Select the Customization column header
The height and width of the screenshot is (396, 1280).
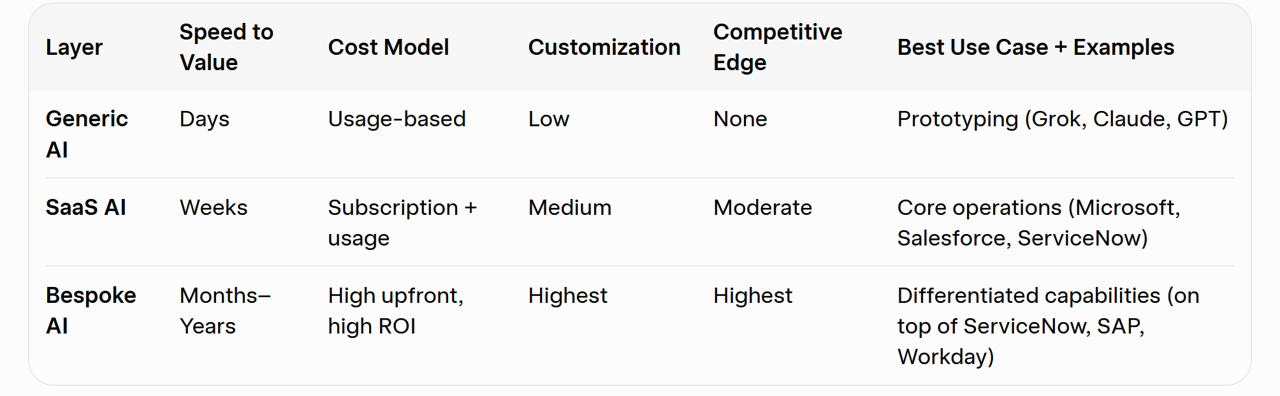tap(604, 47)
